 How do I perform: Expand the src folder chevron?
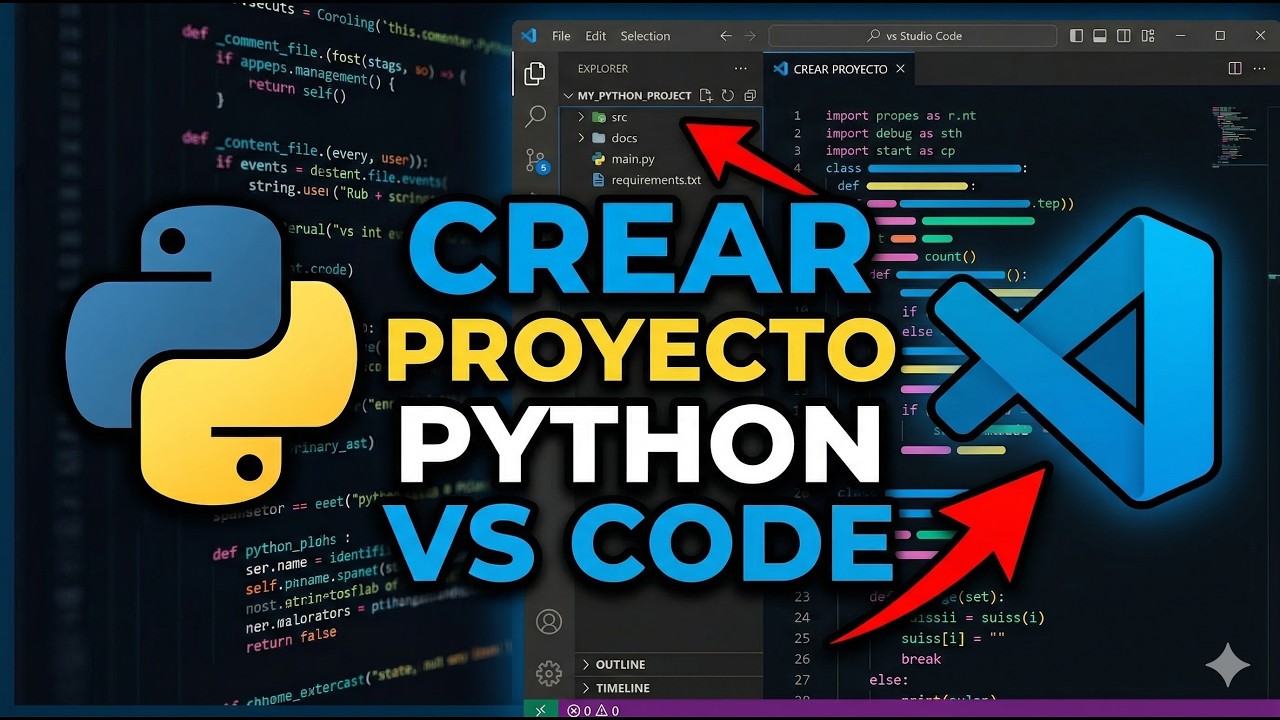[x=581, y=117]
